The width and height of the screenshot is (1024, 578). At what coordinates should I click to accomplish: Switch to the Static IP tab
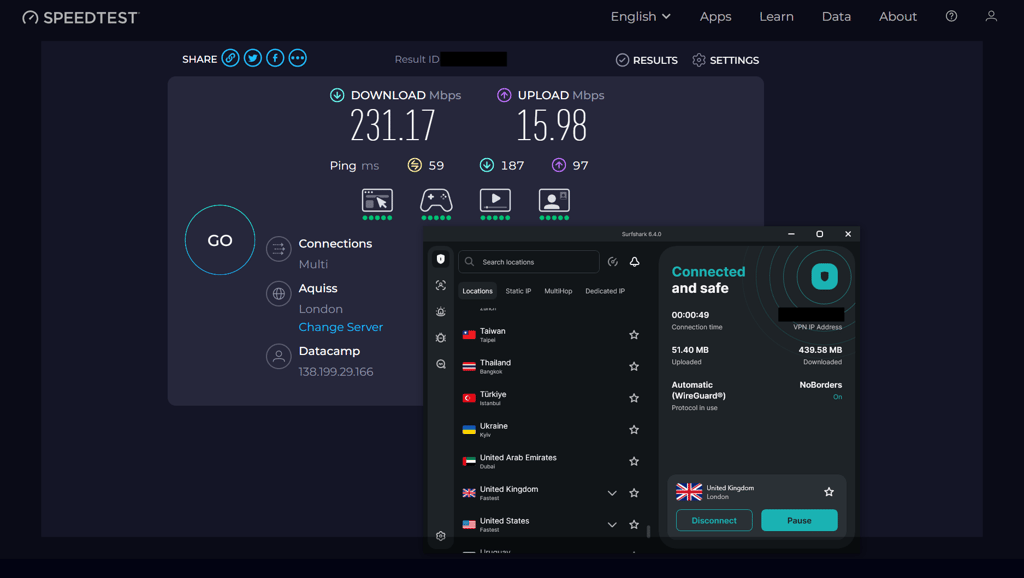(x=518, y=291)
